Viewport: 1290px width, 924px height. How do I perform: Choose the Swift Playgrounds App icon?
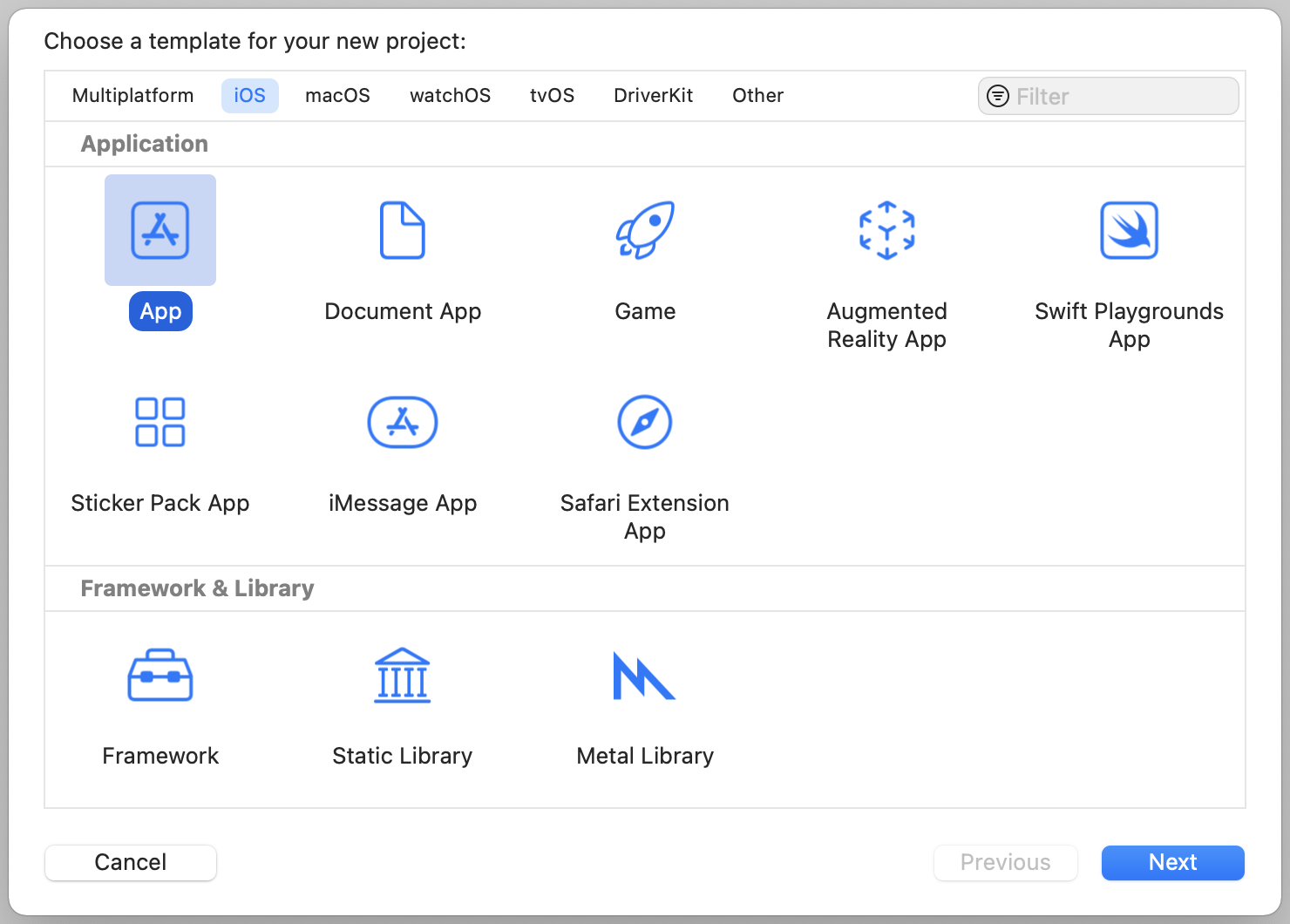pos(1129,231)
